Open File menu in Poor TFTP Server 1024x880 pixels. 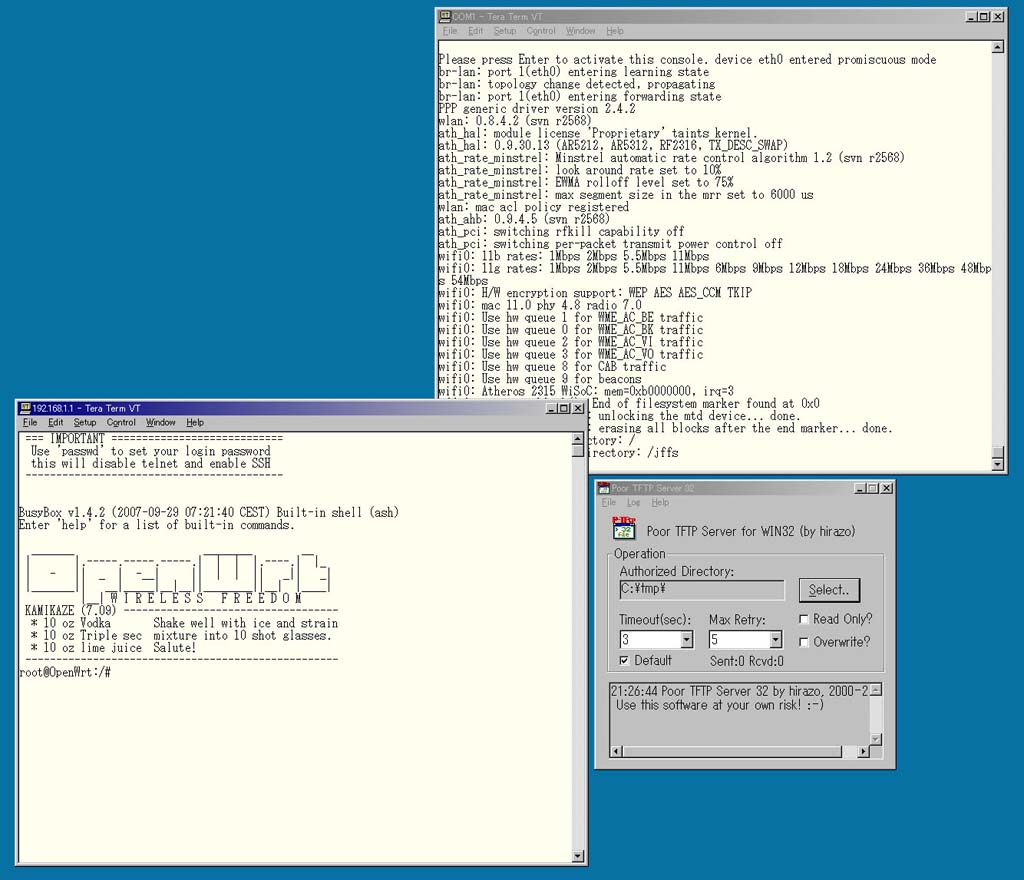(x=609, y=502)
